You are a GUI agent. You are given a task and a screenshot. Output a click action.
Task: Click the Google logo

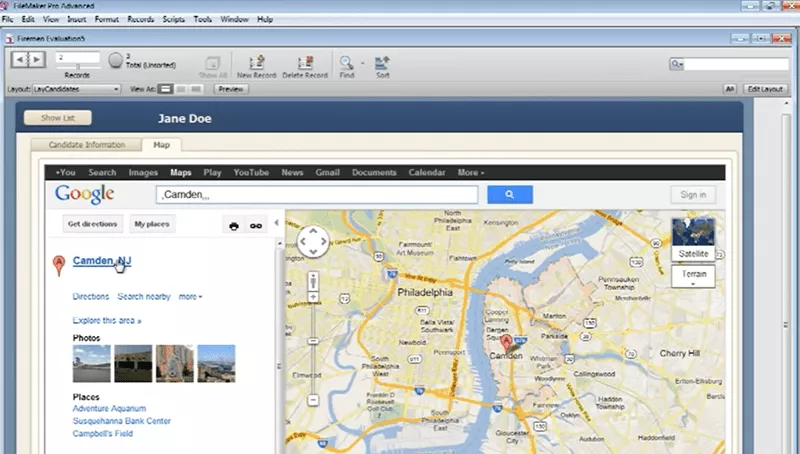coord(85,194)
